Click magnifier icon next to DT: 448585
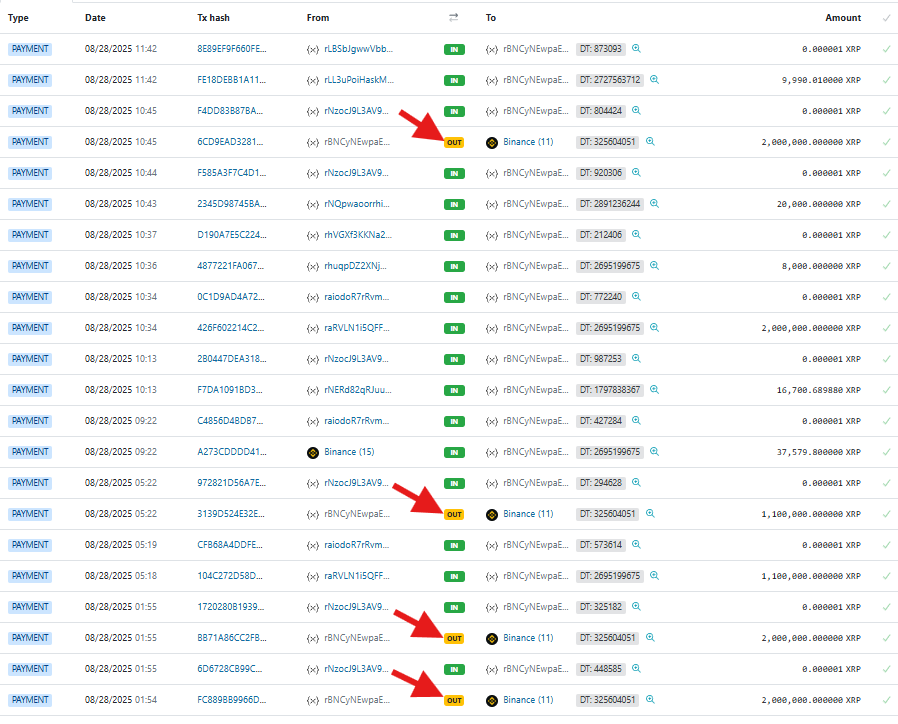Image resolution: width=898 pixels, height=724 pixels. tap(636, 668)
